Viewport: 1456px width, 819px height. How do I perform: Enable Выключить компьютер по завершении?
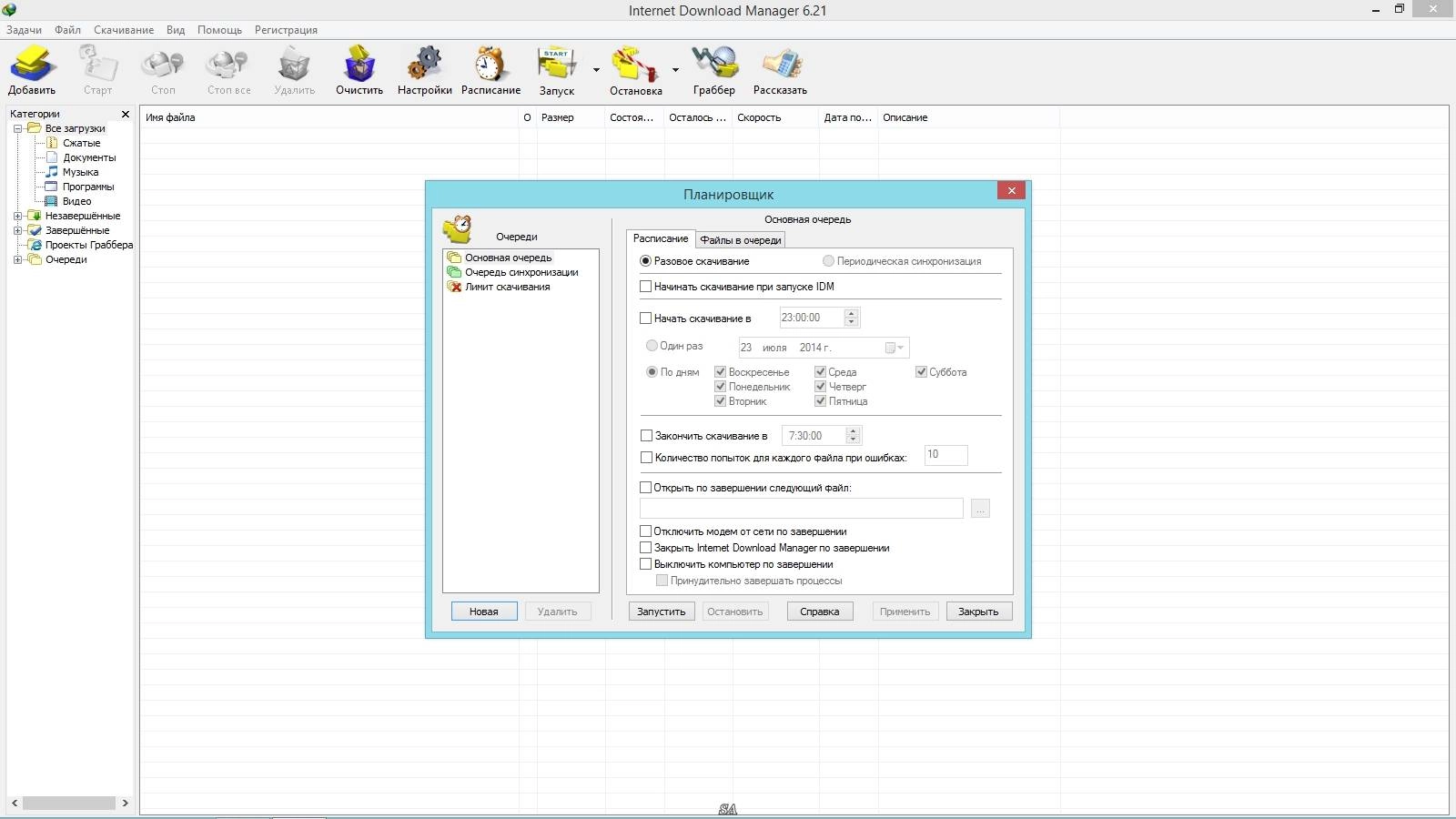[x=646, y=564]
